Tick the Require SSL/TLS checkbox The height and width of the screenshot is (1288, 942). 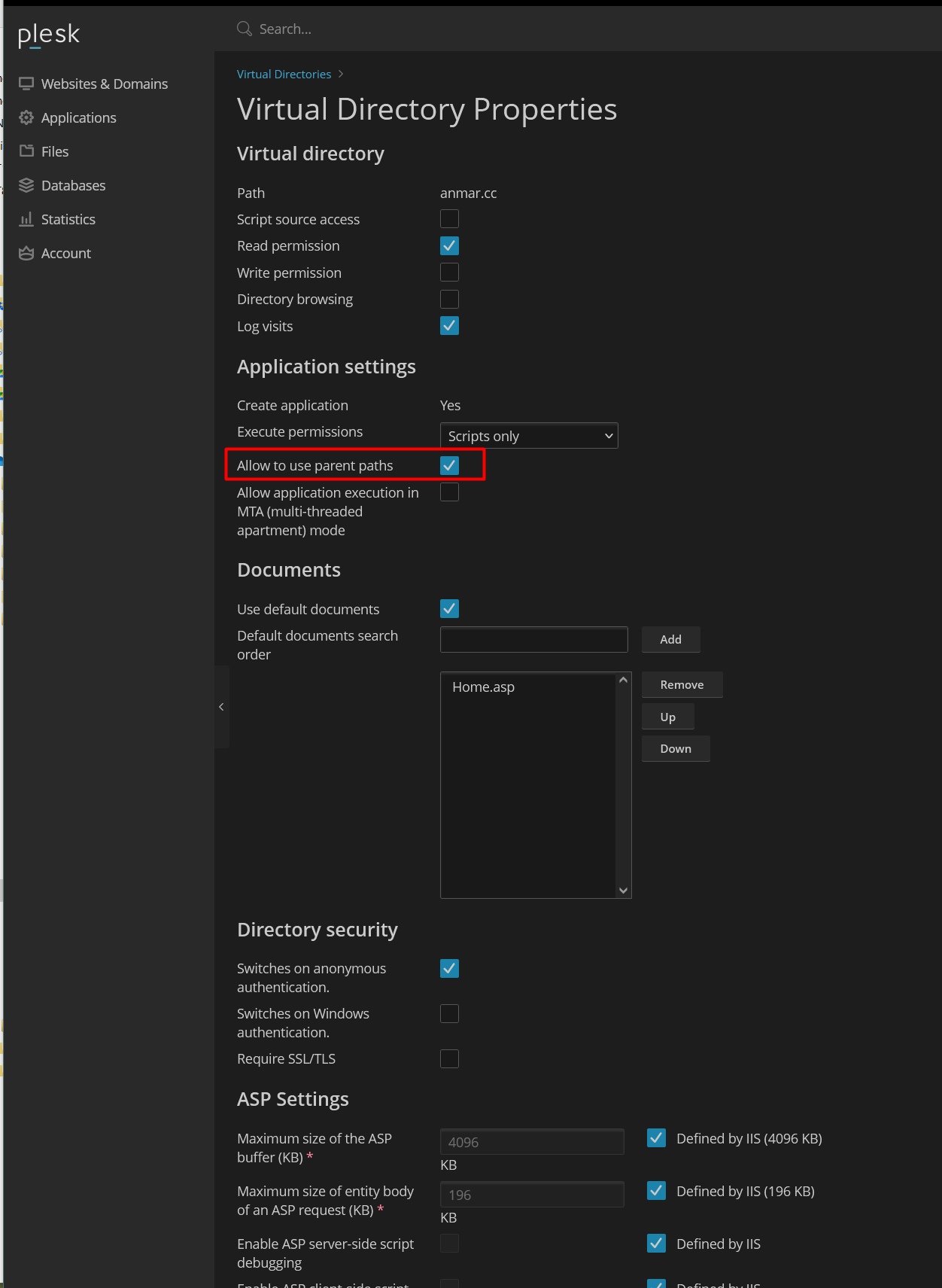(x=449, y=1058)
